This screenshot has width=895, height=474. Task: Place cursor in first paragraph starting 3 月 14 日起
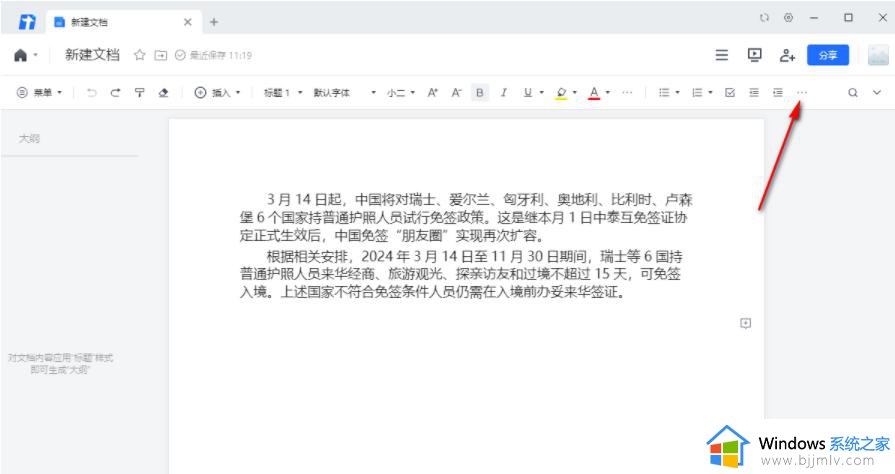click(466, 217)
